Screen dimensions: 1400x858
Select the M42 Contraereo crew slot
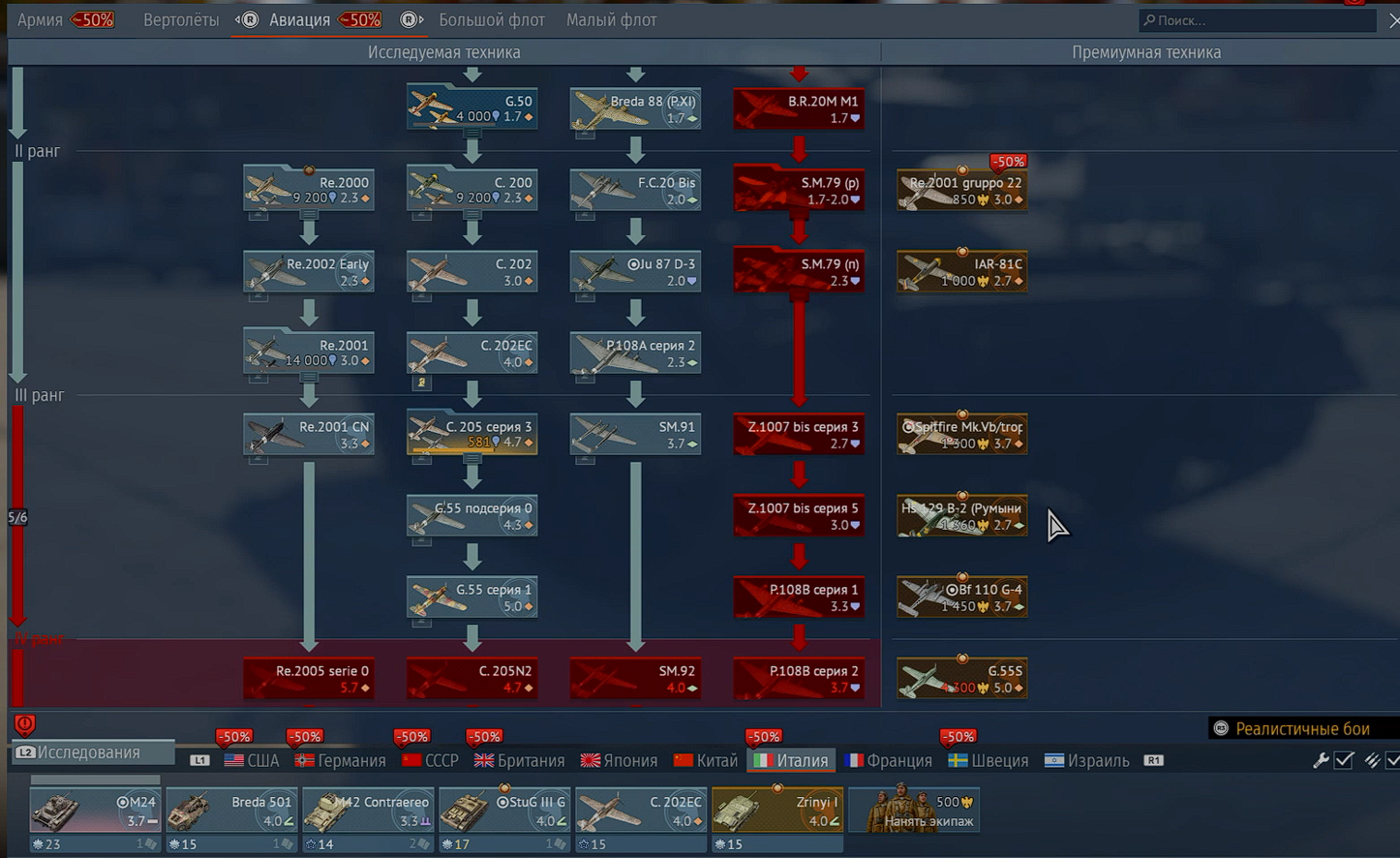tap(367, 811)
